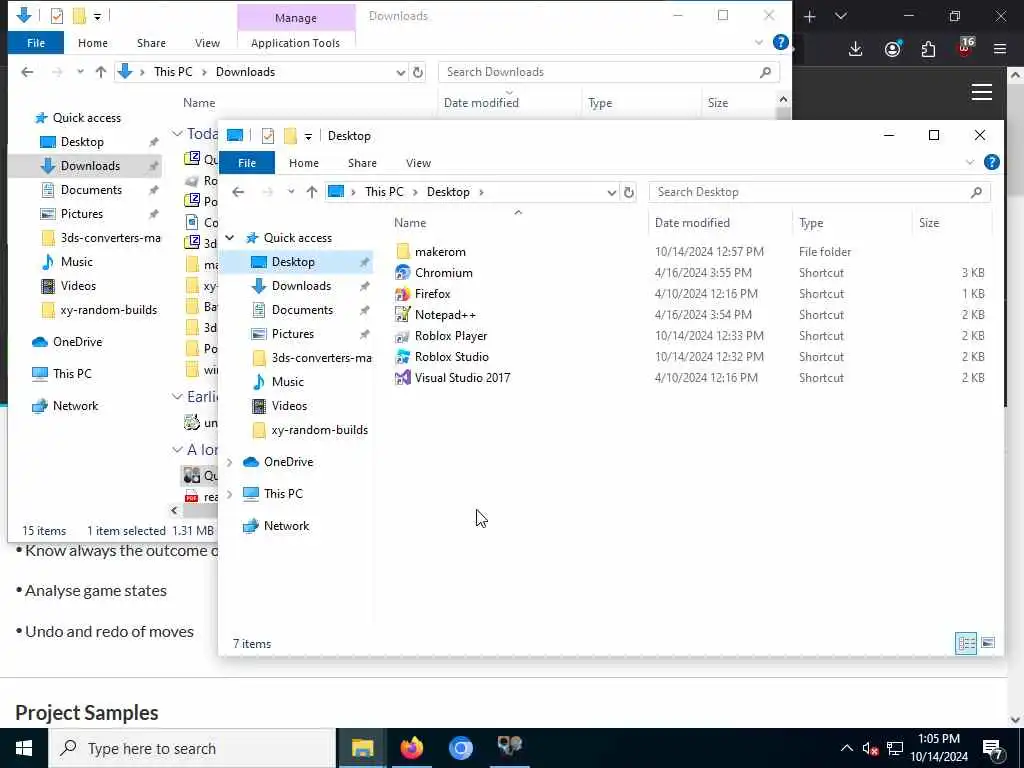Click the Windows Start button
Viewport: 1024px width, 768px height.
pos(24,748)
